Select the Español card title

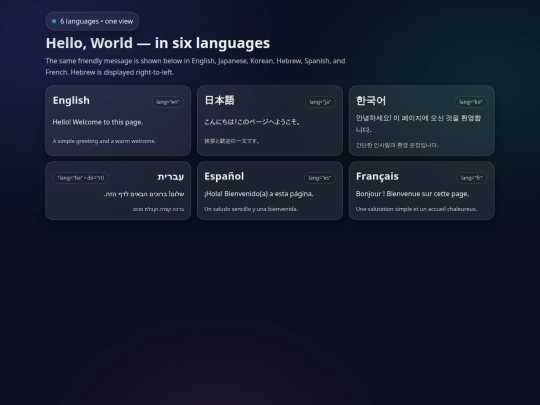[224, 176]
